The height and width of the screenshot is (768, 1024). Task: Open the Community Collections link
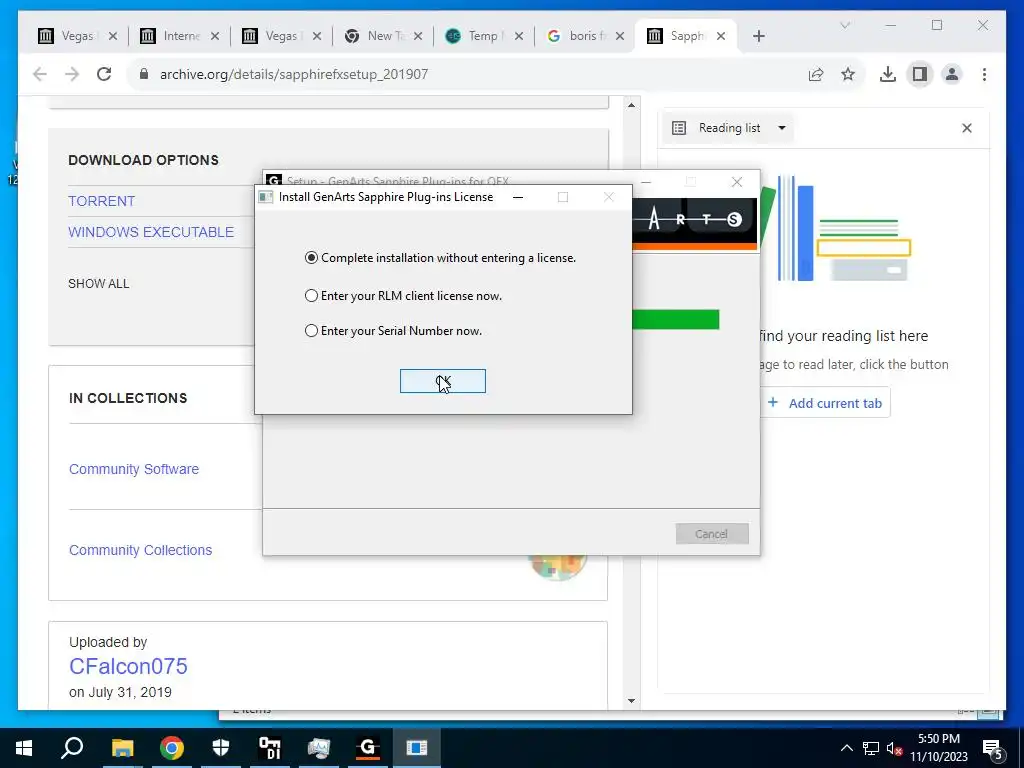[140, 550]
